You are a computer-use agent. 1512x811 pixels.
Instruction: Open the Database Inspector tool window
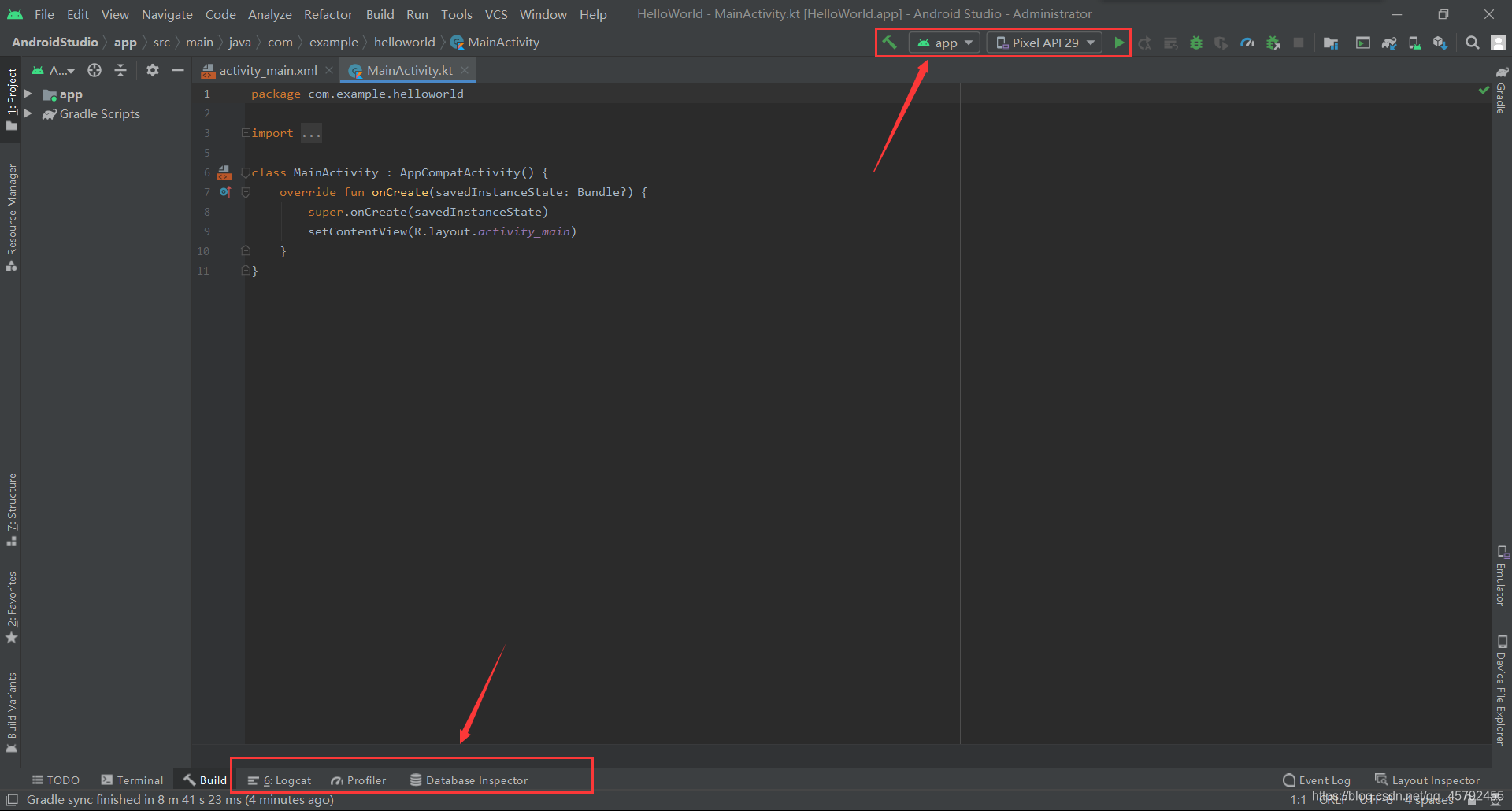pyautogui.click(x=469, y=780)
